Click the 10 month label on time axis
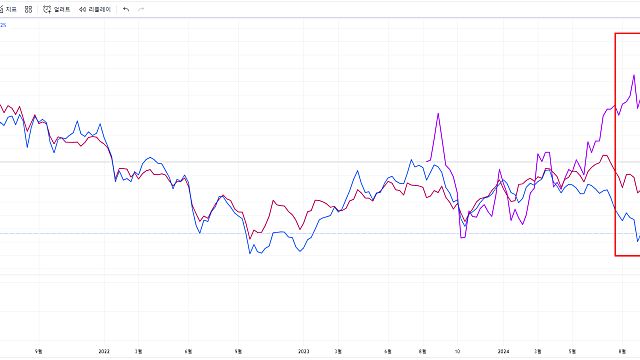Screen dimensions: 640x360 457,351
